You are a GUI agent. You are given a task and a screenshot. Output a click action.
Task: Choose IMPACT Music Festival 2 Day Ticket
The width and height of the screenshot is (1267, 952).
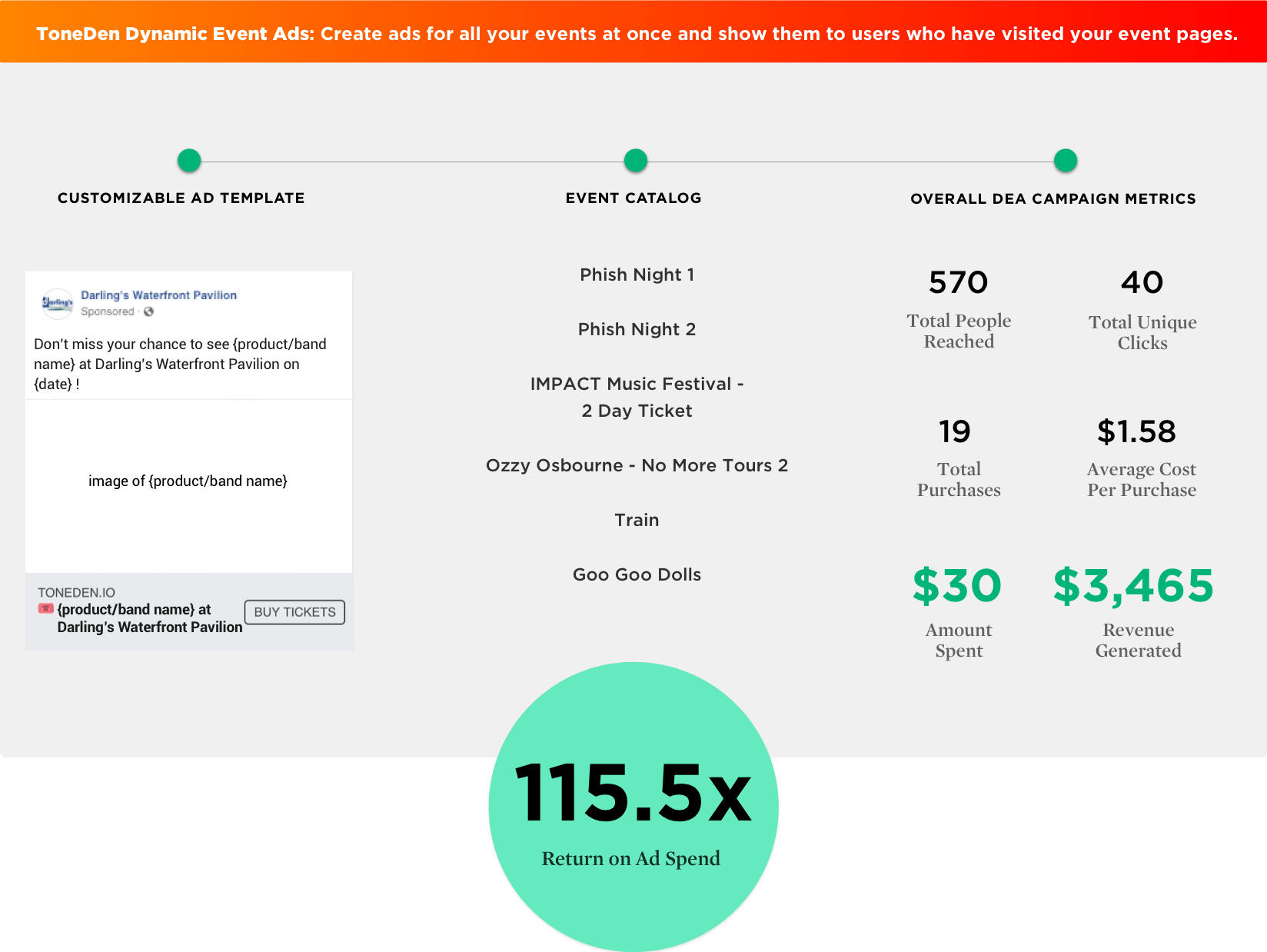[637, 397]
